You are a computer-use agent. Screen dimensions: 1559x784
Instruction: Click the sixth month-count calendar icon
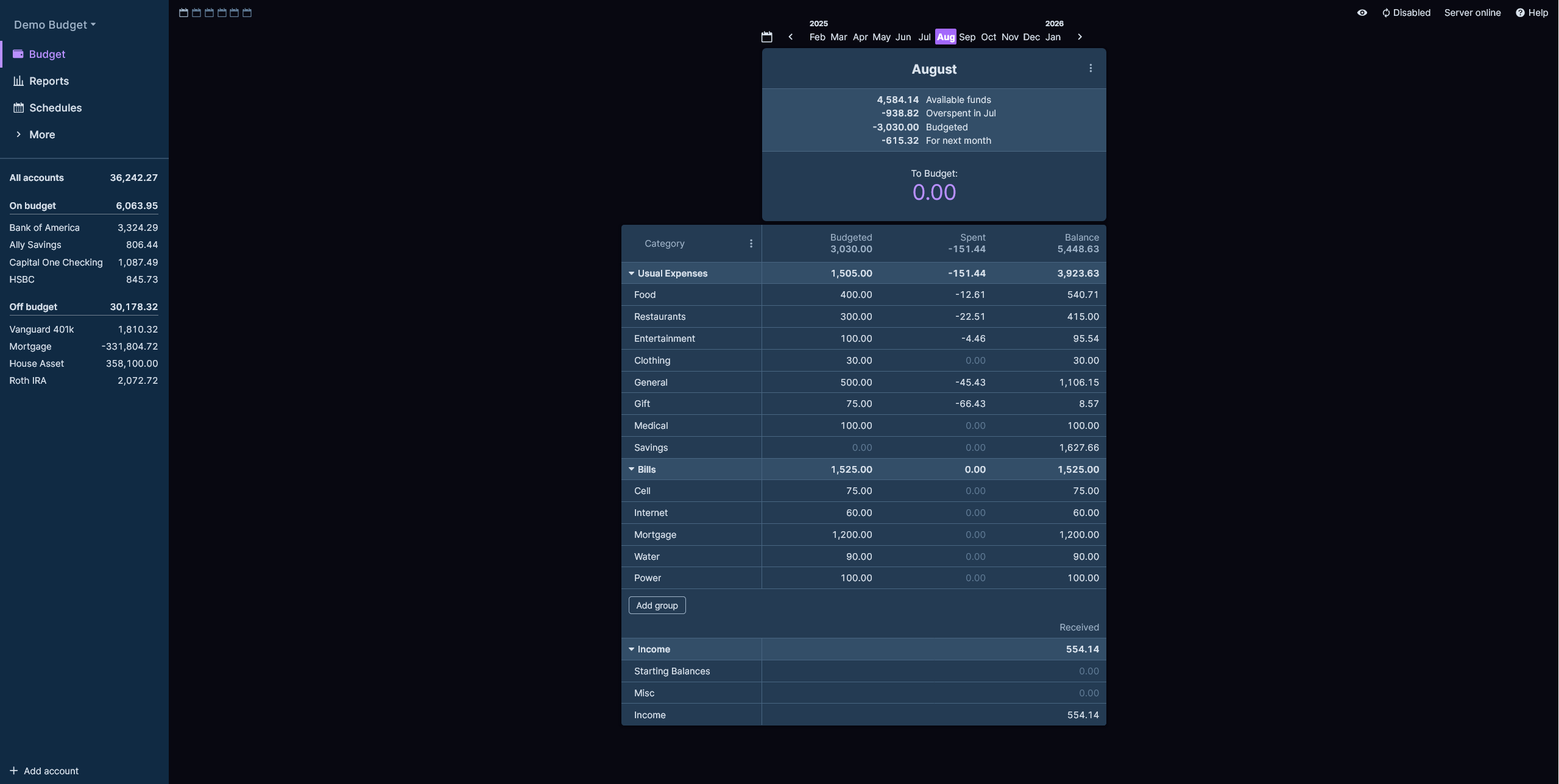(247, 13)
